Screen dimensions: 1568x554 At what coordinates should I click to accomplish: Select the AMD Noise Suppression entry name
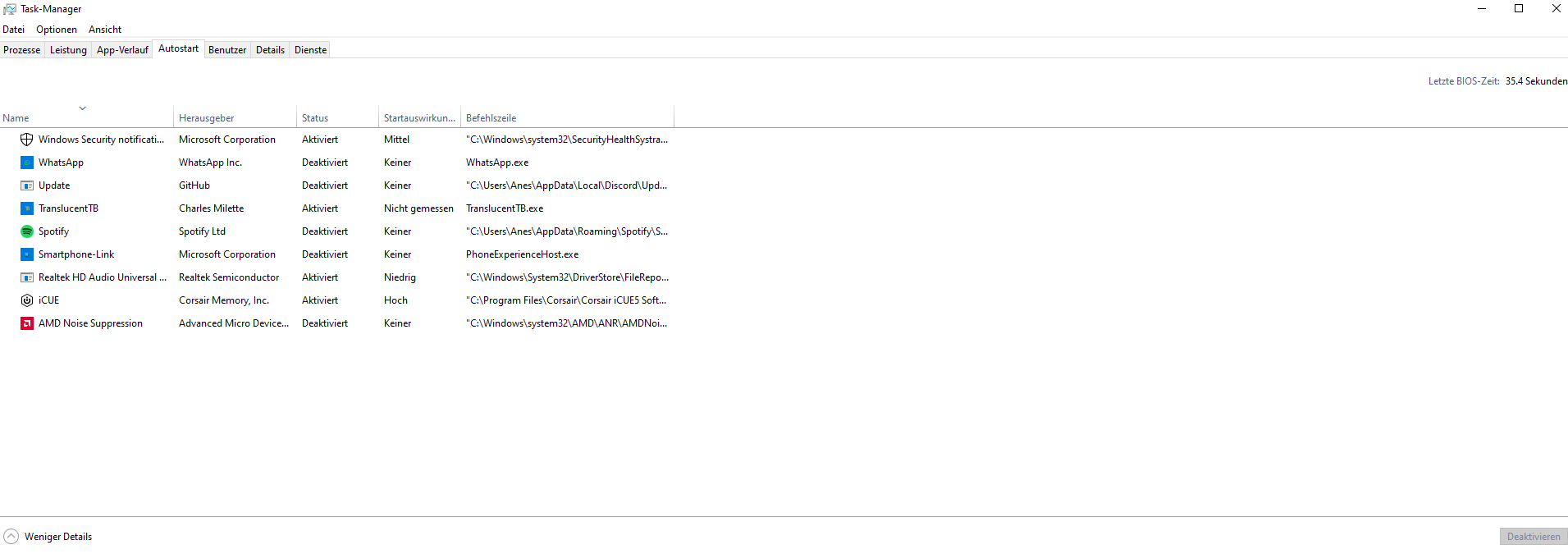tap(90, 323)
